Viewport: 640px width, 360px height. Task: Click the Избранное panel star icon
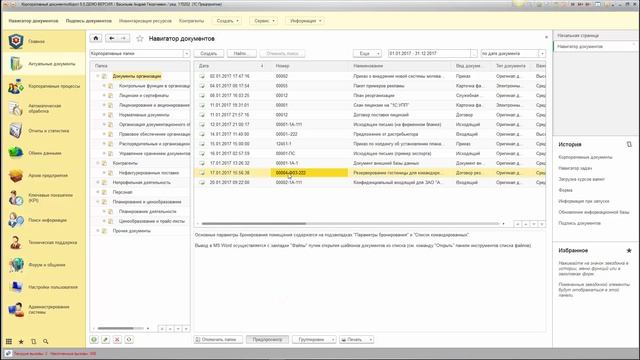point(629,251)
